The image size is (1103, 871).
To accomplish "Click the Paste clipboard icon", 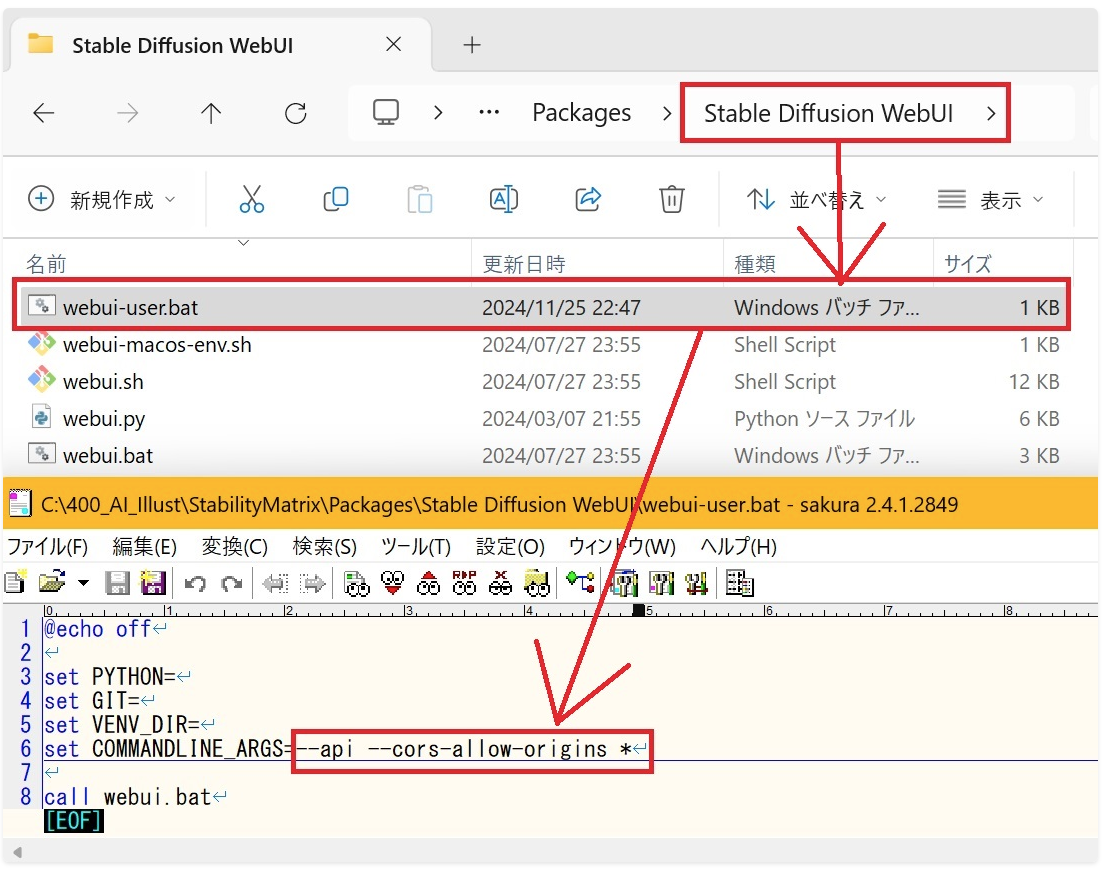I will (419, 199).
